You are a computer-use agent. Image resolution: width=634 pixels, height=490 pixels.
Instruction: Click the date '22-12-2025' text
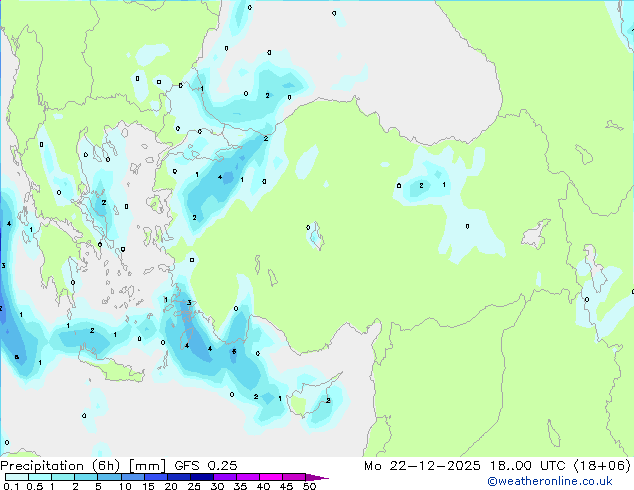coord(435,466)
